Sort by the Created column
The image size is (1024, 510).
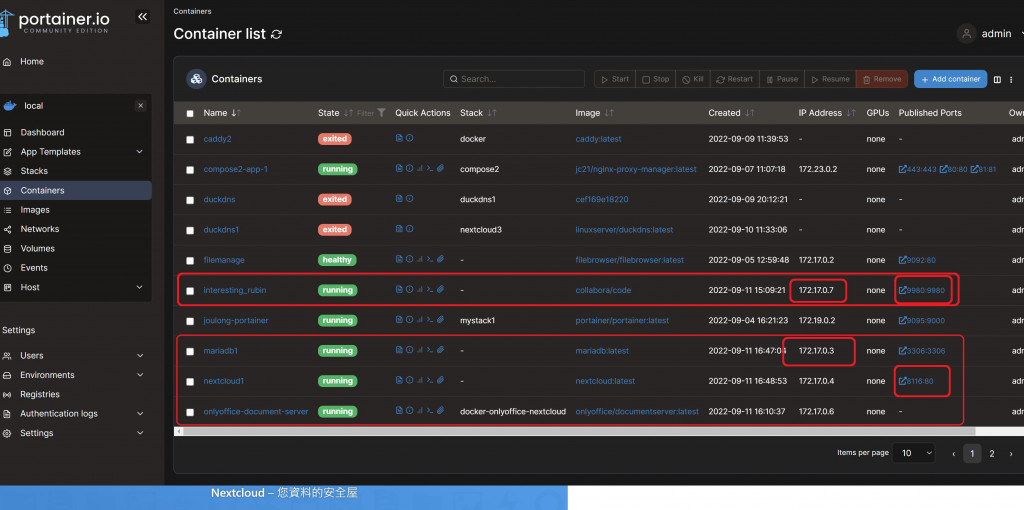(x=750, y=113)
